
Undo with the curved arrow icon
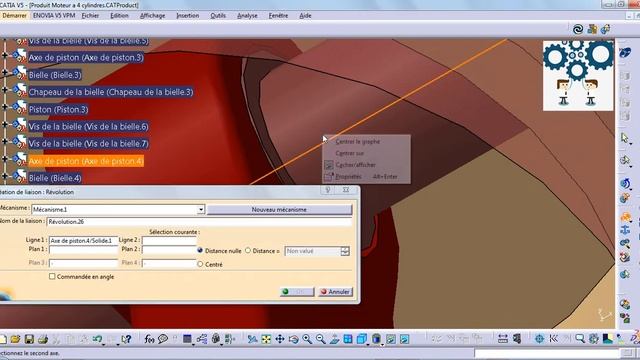click(97, 339)
